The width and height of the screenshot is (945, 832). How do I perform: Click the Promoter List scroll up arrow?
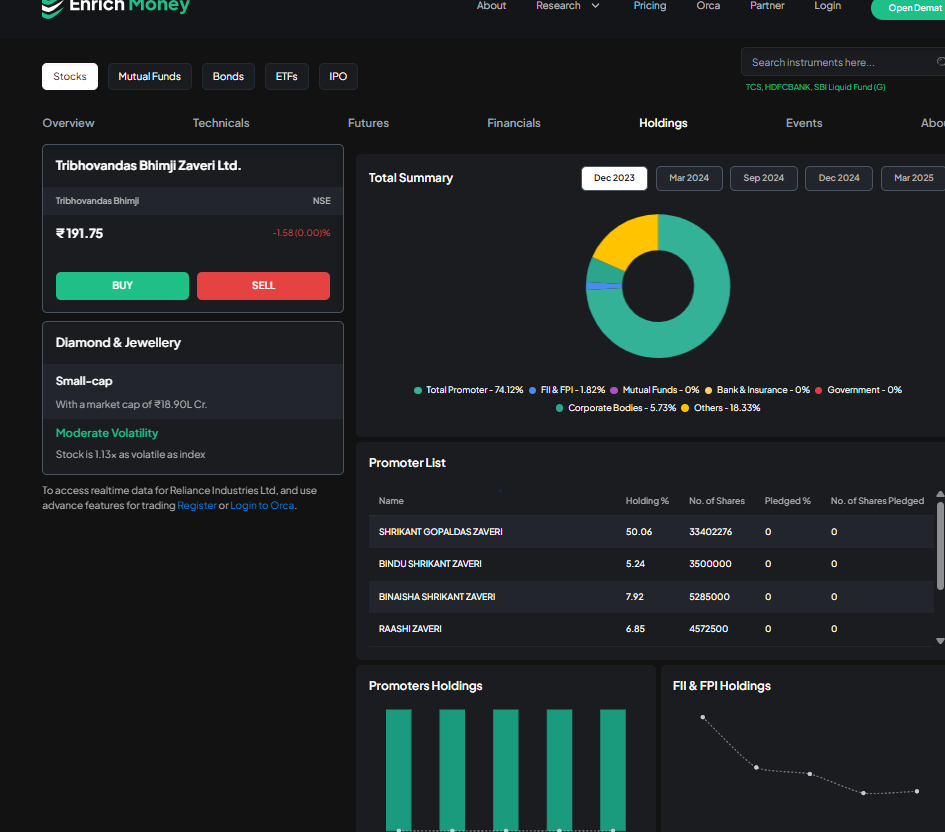(x=940, y=494)
